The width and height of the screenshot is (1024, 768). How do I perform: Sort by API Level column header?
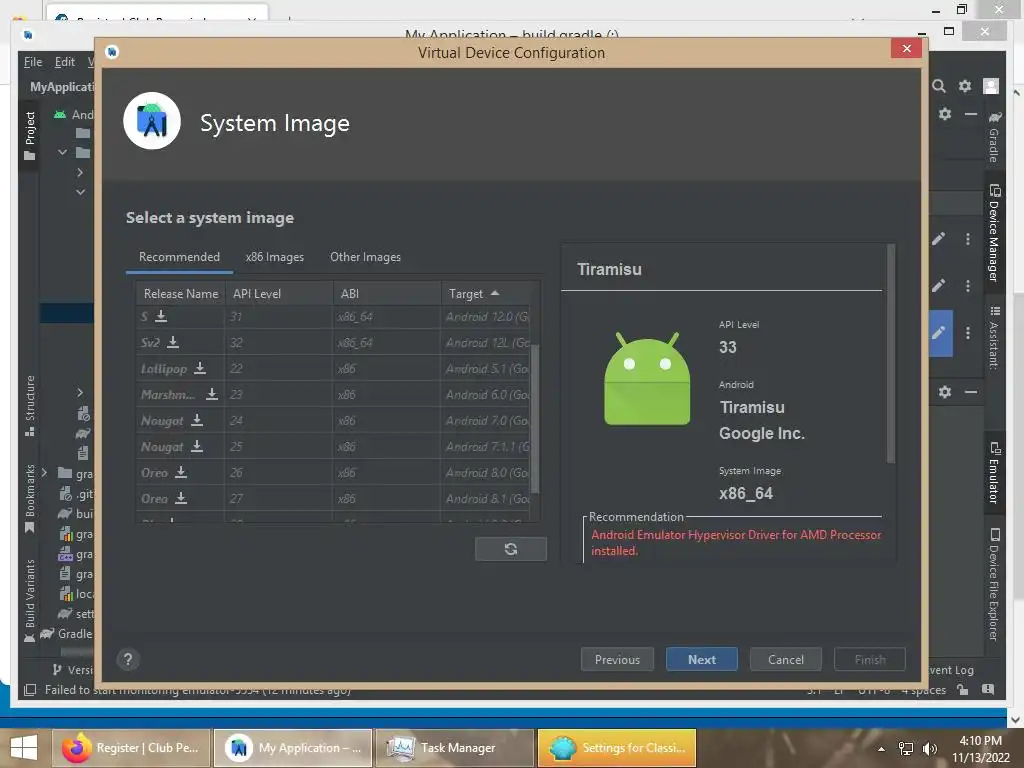pos(279,294)
